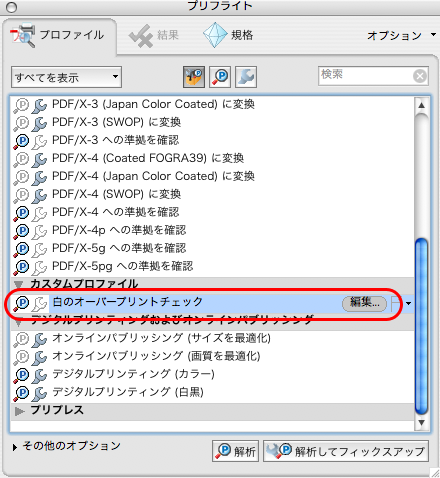Image resolution: width=440 pixels, height=478 pixels.
Task: Click wrench icon of デジタルプリンティング (カラー)
Action: coord(39,375)
